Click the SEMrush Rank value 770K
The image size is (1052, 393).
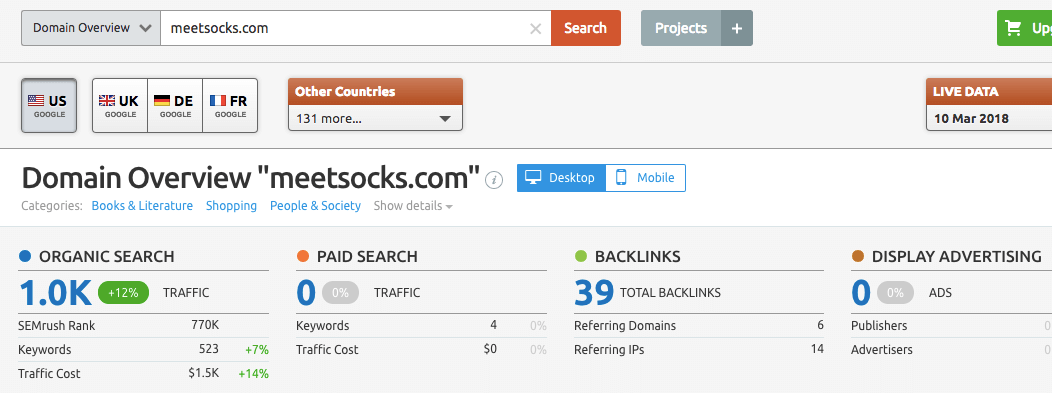[205, 326]
